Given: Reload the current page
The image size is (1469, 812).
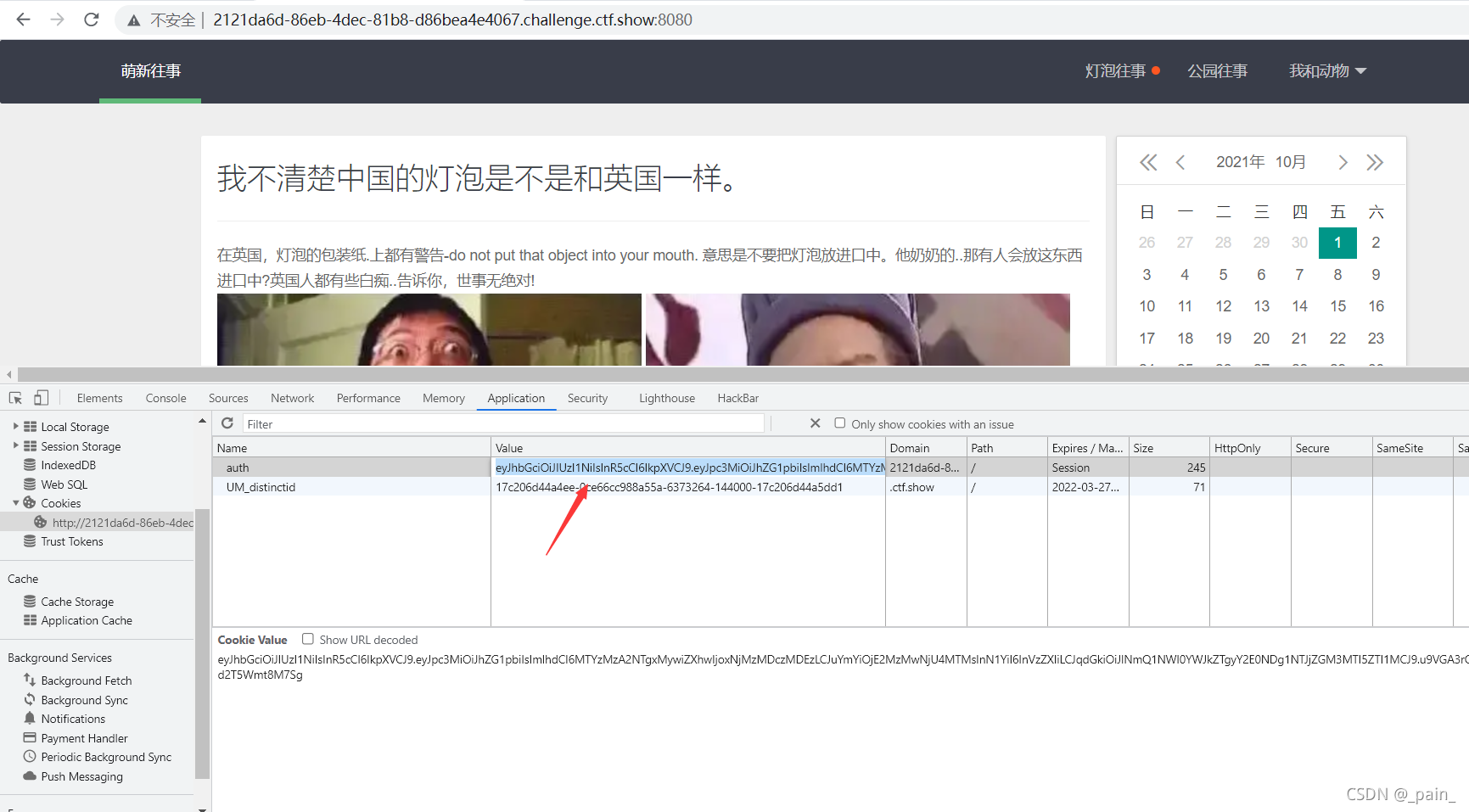Looking at the screenshot, I should point(91,19).
